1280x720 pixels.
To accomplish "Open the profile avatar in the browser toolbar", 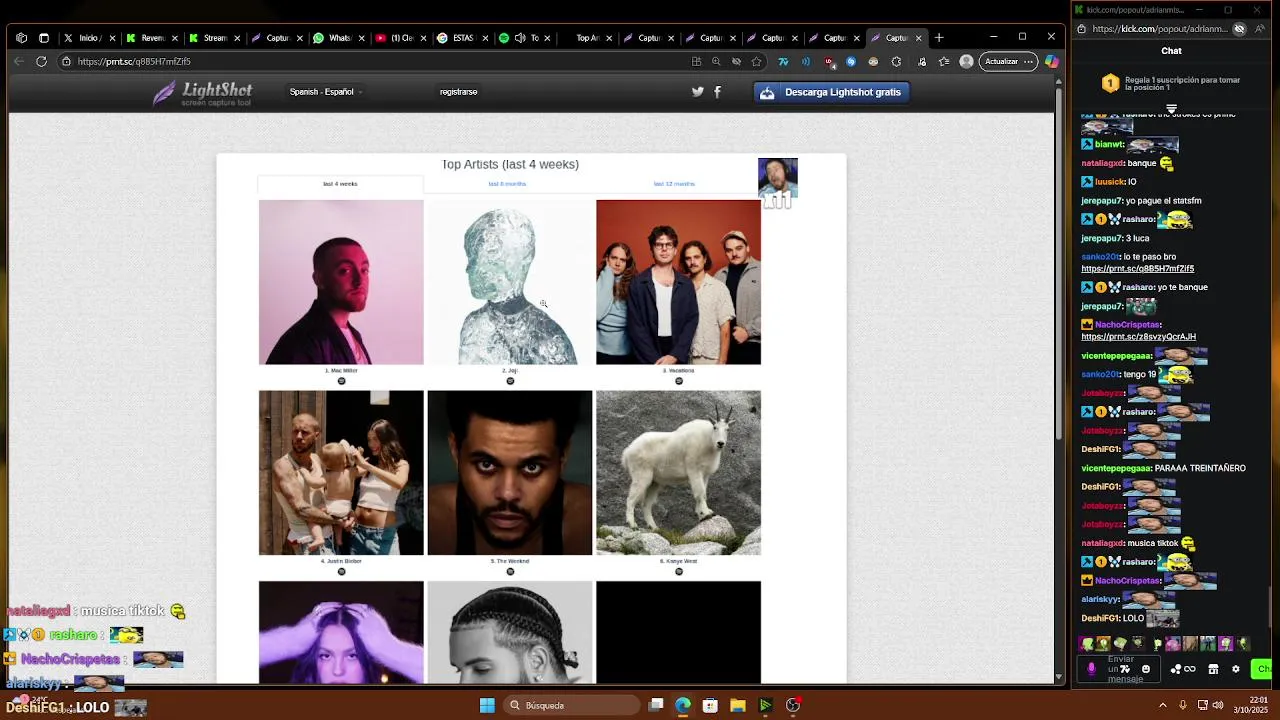I will (966, 61).
